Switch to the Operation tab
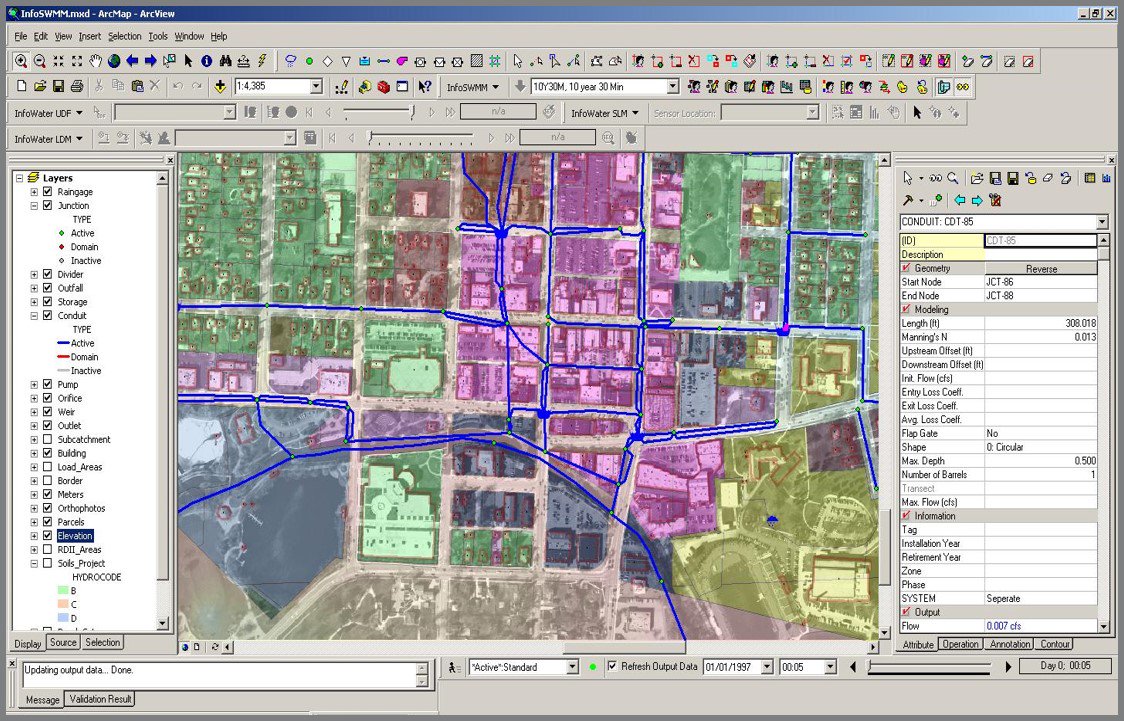The height and width of the screenshot is (721, 1124). coord(961,644)
